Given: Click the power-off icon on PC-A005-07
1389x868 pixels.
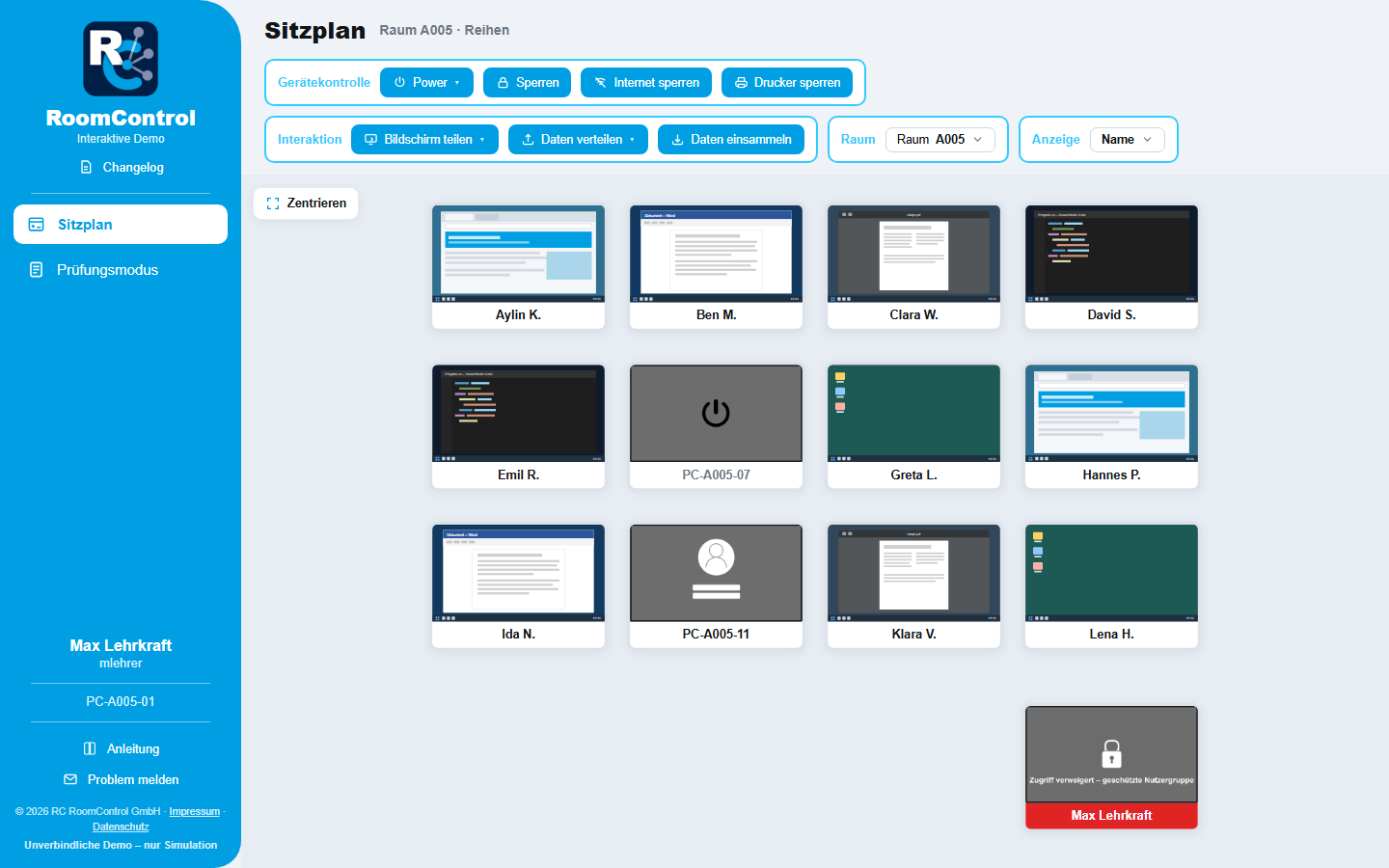Looking at the screenshot, I should click(x=716, y=413).
